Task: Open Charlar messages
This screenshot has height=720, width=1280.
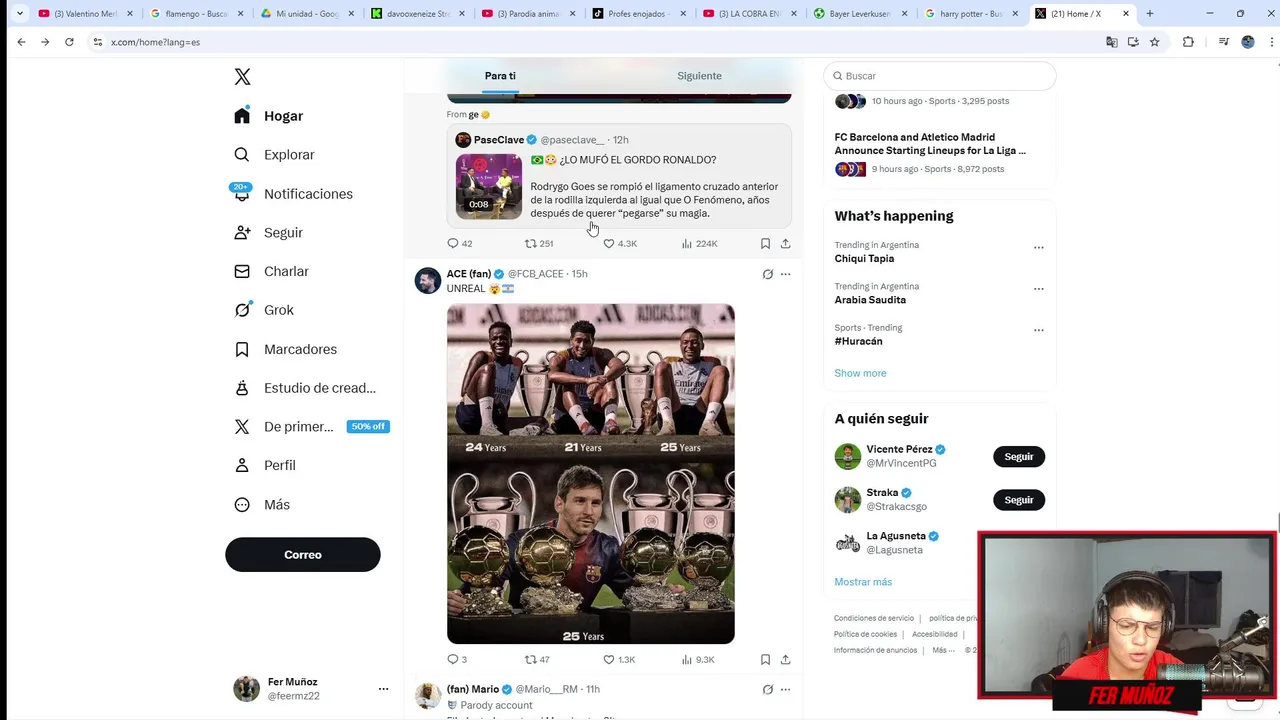Action: click(x=271, y=271)
